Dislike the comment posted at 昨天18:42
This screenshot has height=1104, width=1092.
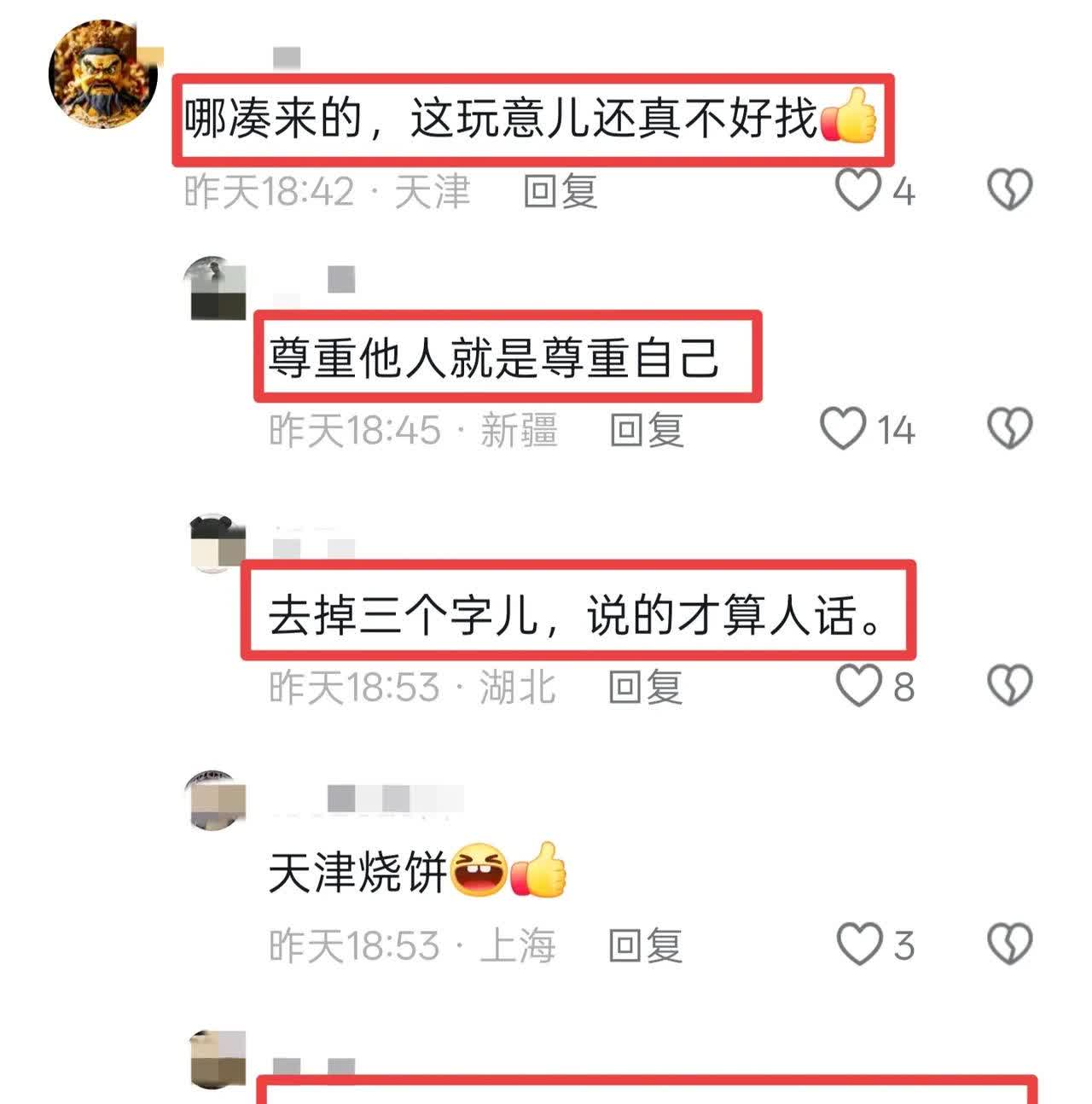click(1010, 189)
